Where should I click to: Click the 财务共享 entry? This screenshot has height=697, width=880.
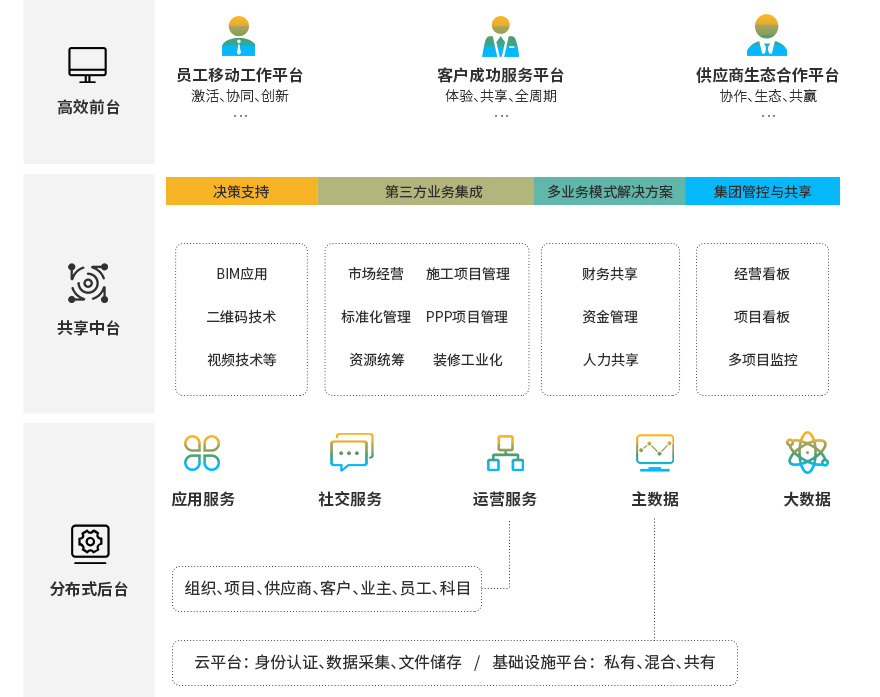pos(610,274)
